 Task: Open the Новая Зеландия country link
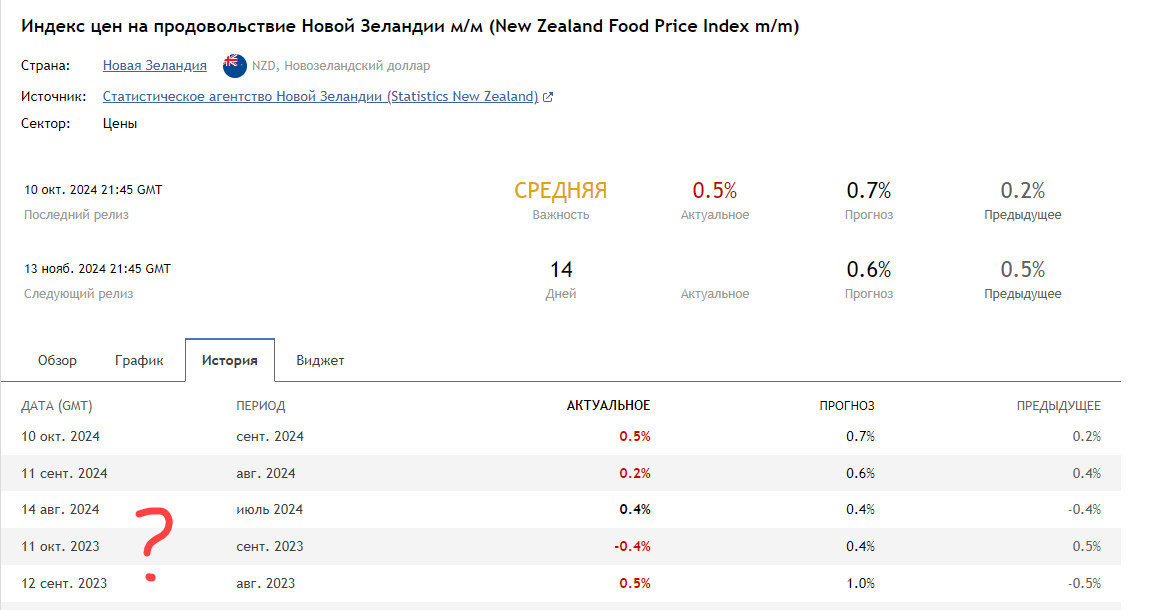pyautogui.click(x=155, y=66)
